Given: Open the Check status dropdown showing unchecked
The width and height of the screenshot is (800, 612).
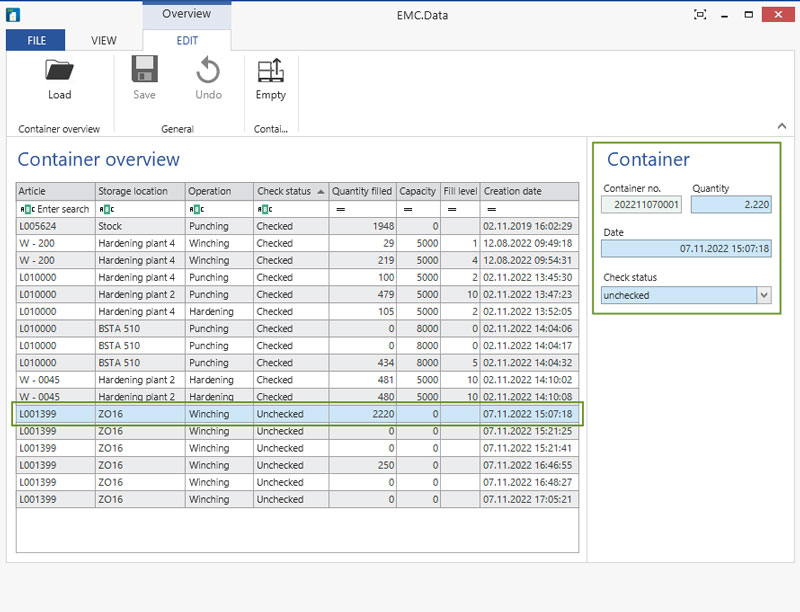Looking at the screenshot, I should click(x=763, y=295).
